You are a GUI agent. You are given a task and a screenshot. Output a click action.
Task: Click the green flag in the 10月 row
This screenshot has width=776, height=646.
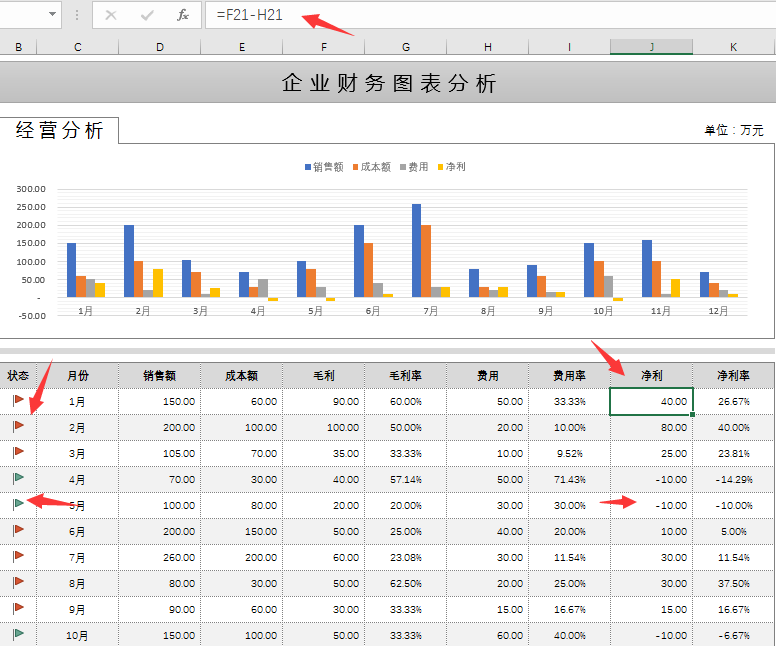point(18,634)
